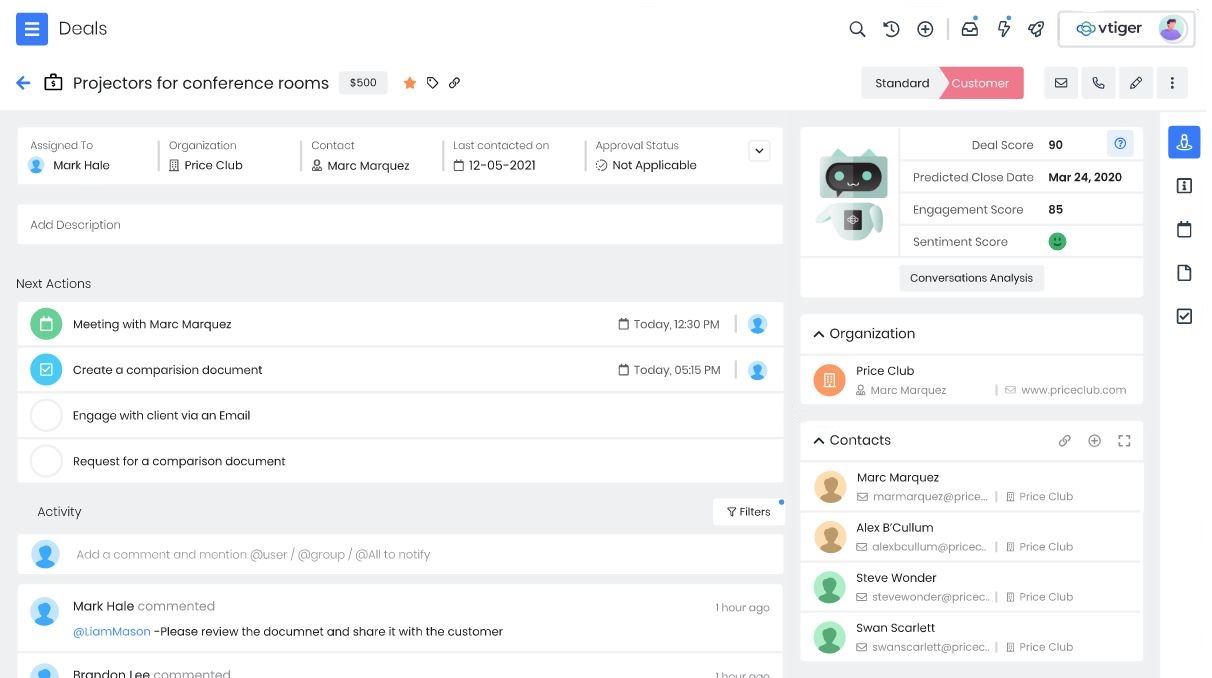The width and height of the screenshot is (1212, 678).
Task: Open the phone call icon in the toolbar
Action: pyautogui.click(x=1098, y=83)
